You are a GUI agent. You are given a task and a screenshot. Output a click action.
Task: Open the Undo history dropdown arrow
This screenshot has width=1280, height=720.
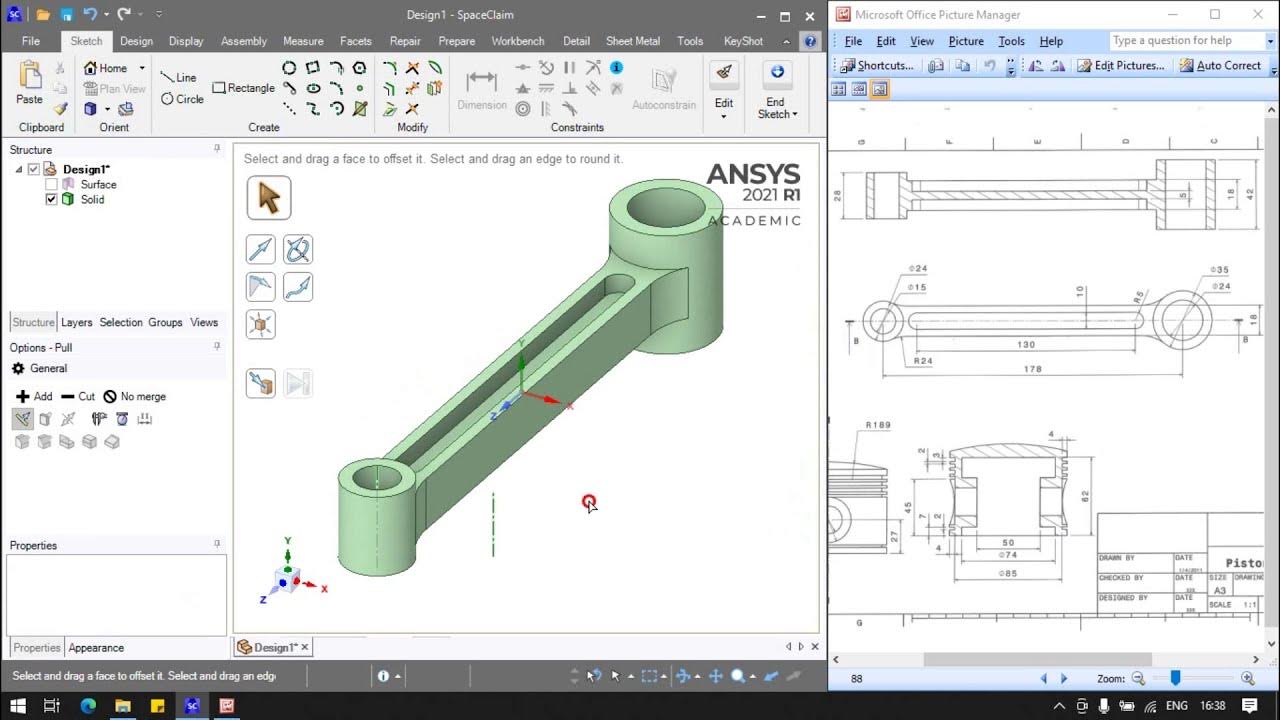point(106,14)
